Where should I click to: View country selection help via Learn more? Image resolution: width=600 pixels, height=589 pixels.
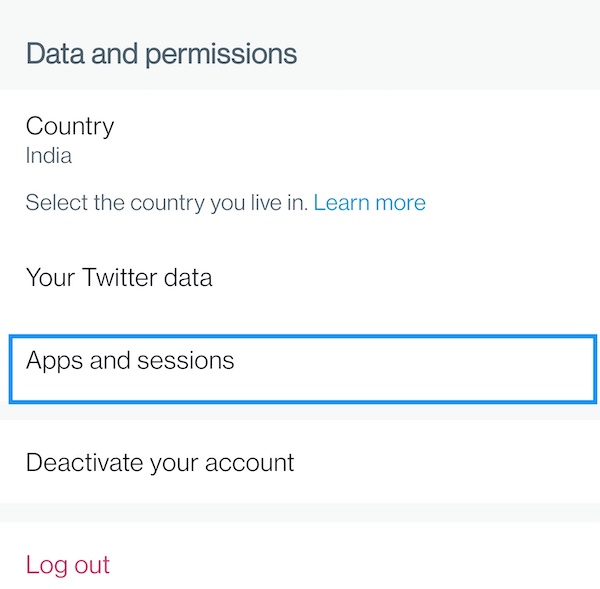(369, 203)
